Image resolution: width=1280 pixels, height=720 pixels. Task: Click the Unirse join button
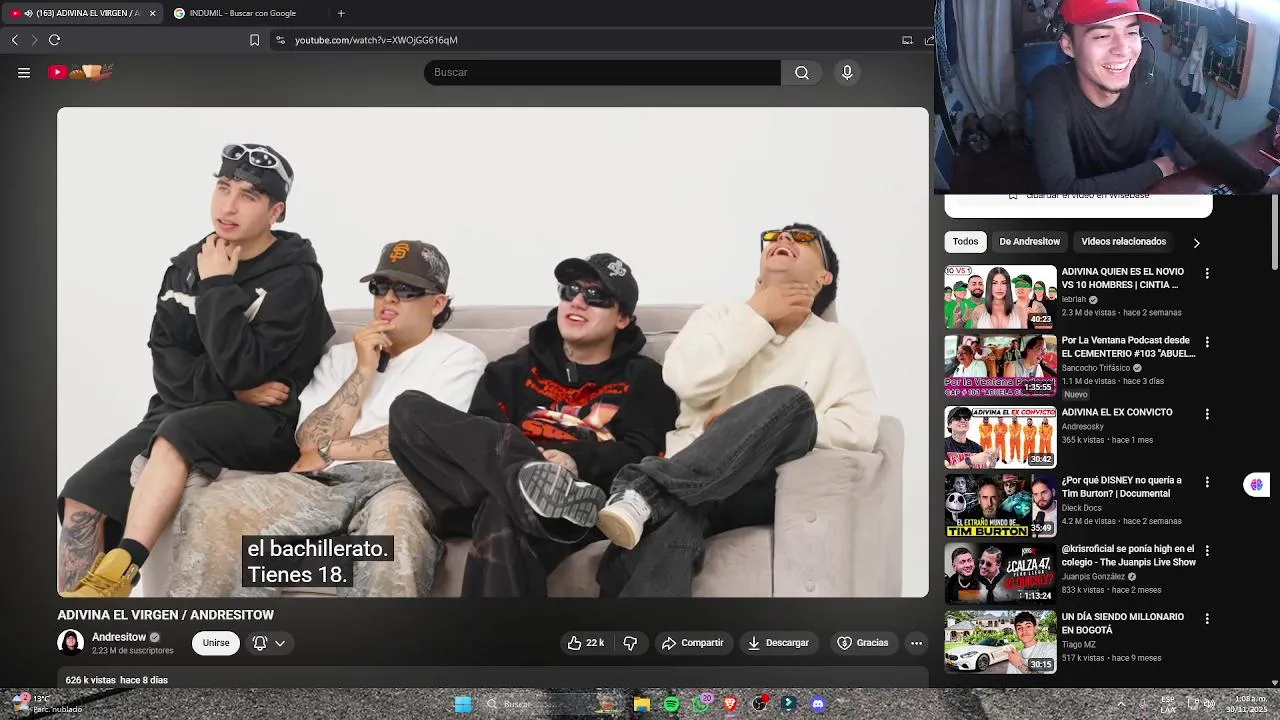click(x=216, y=643)
